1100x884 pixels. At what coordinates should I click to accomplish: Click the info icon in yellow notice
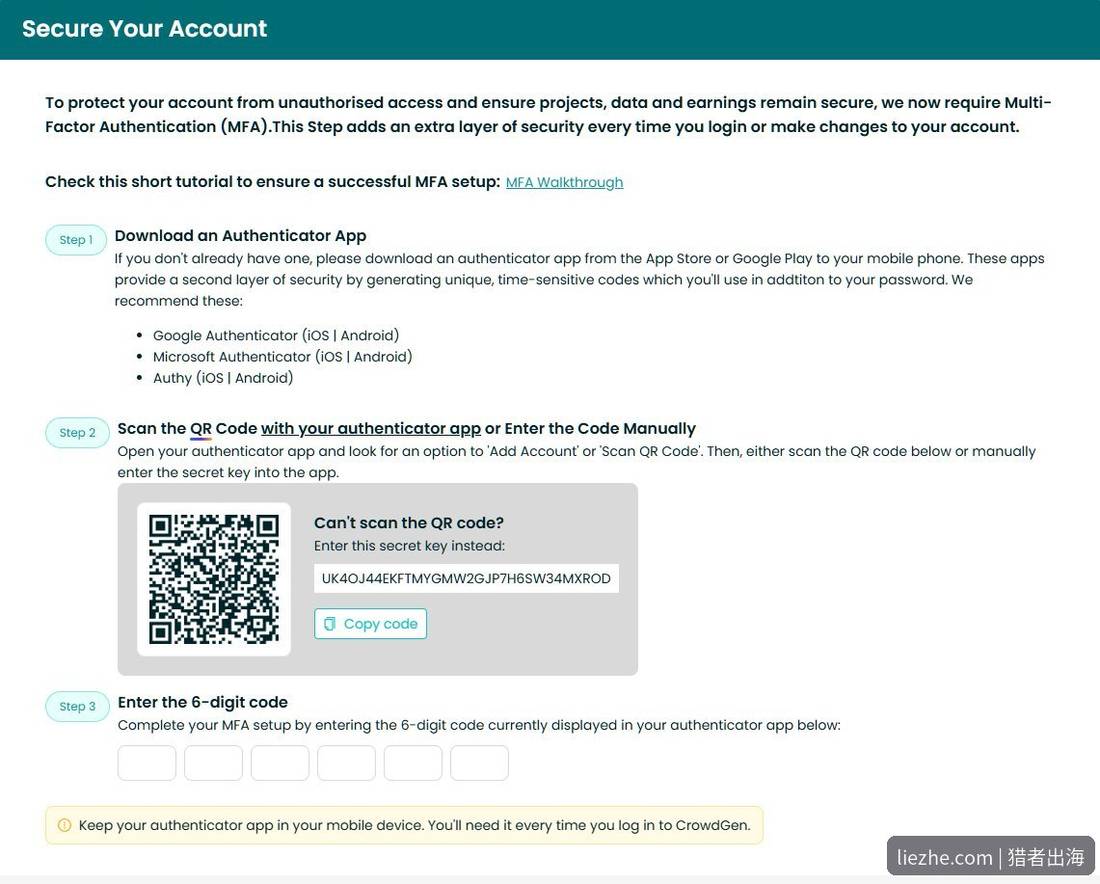tap(64, 825)
